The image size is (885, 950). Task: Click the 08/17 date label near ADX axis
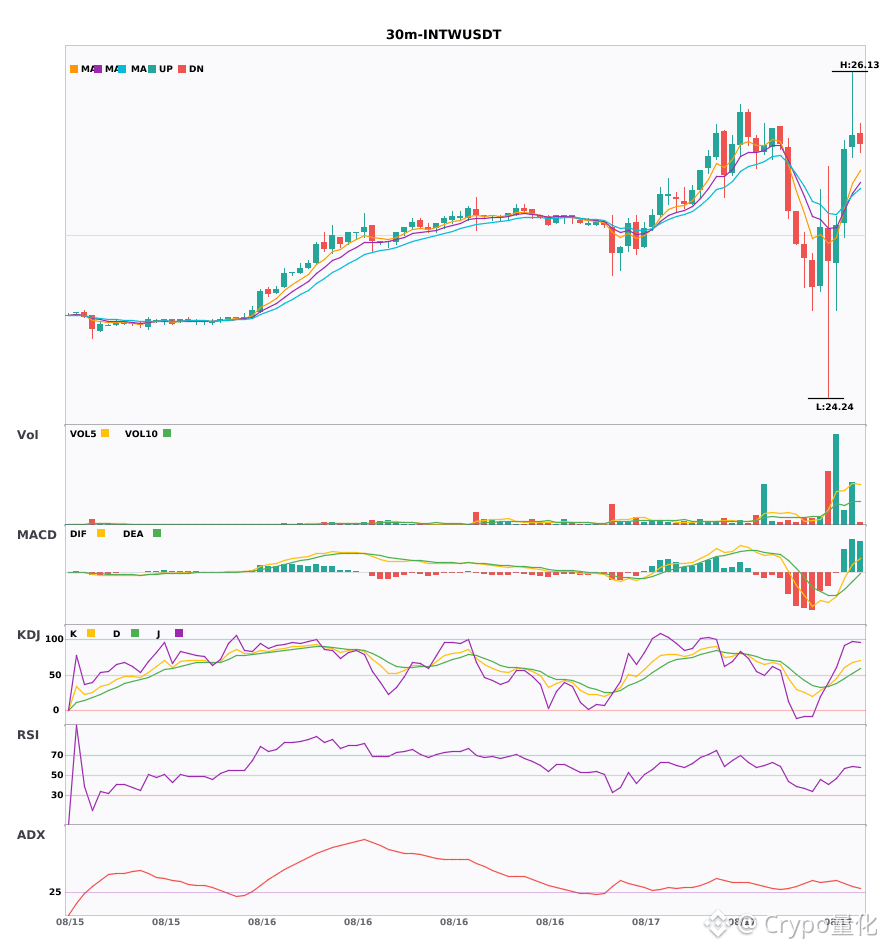click(x=646, y=922)
